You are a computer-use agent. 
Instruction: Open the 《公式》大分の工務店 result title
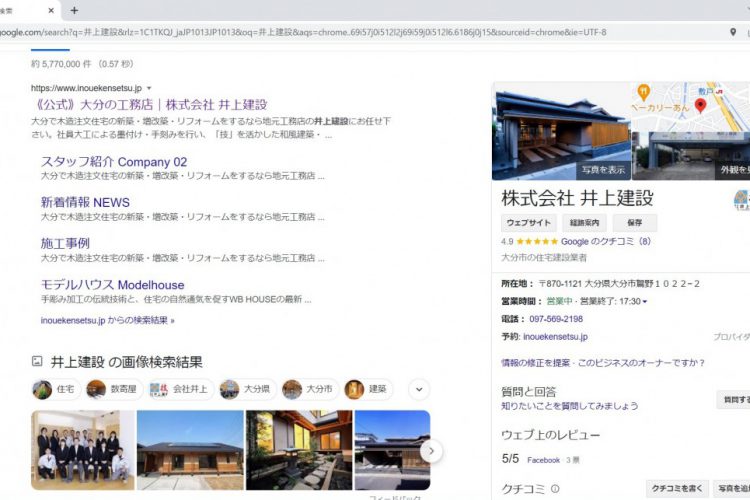[152, 105]
